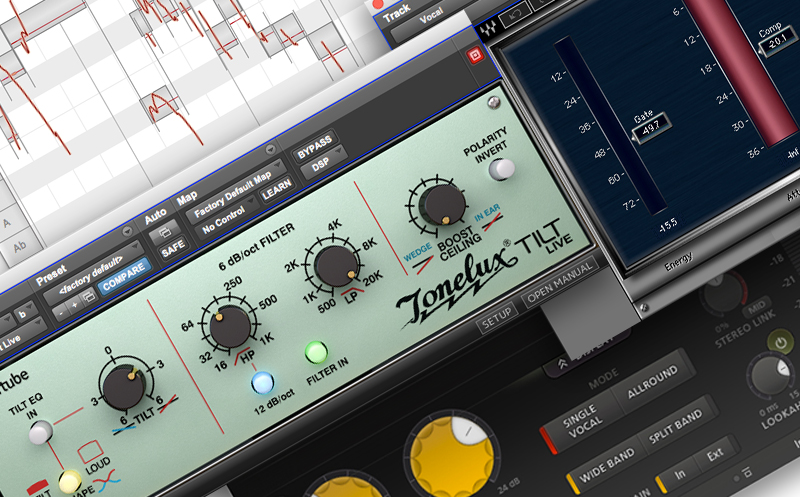Click the large yellow knob near 24 dB
Viewport: 800px width, 497px height.
coord(452,456)
